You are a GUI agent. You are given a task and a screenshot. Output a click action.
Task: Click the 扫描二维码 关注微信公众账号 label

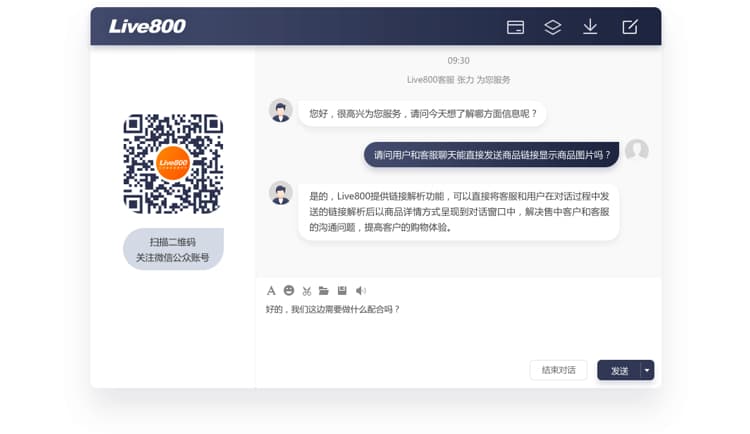(173, 250)
